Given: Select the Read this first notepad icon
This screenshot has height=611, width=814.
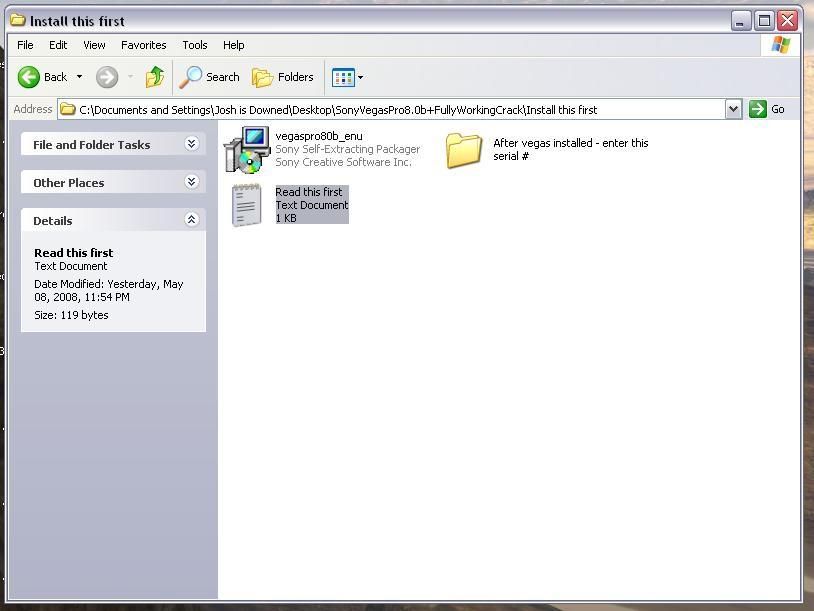Looking at the screenshot, I should [247, 205].
